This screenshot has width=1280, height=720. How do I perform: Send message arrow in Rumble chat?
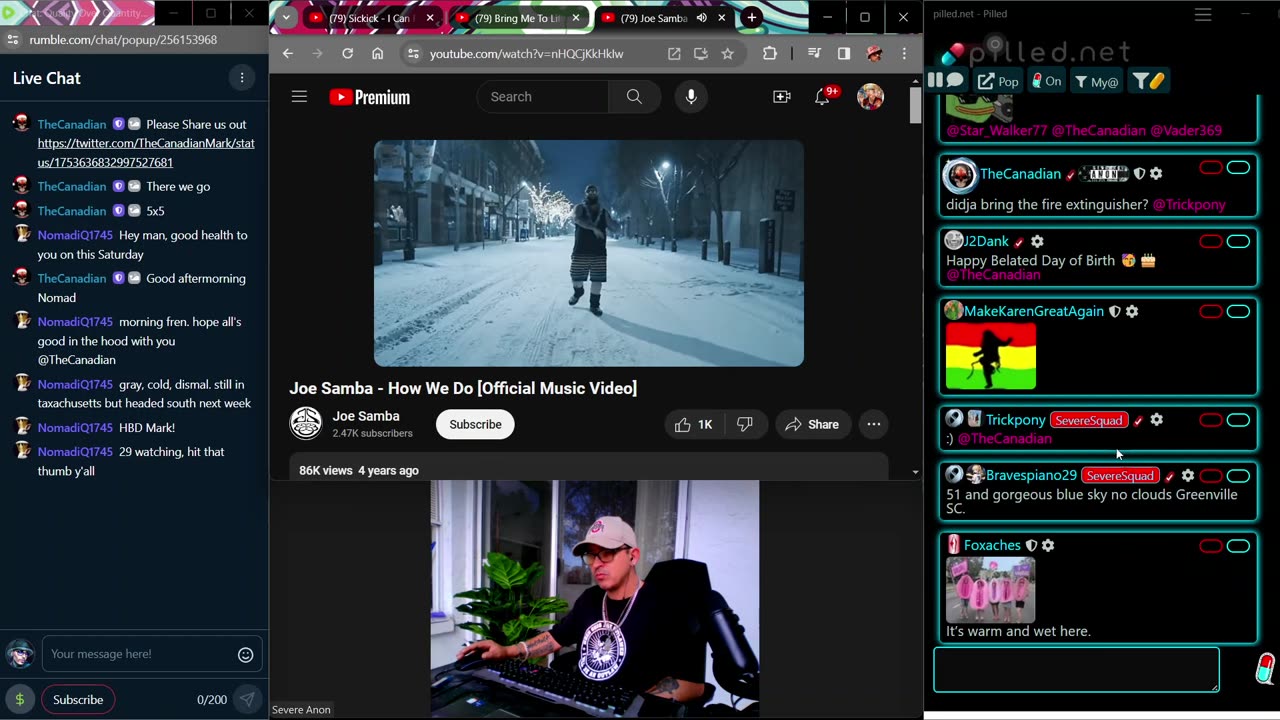(x=247, y=700)
